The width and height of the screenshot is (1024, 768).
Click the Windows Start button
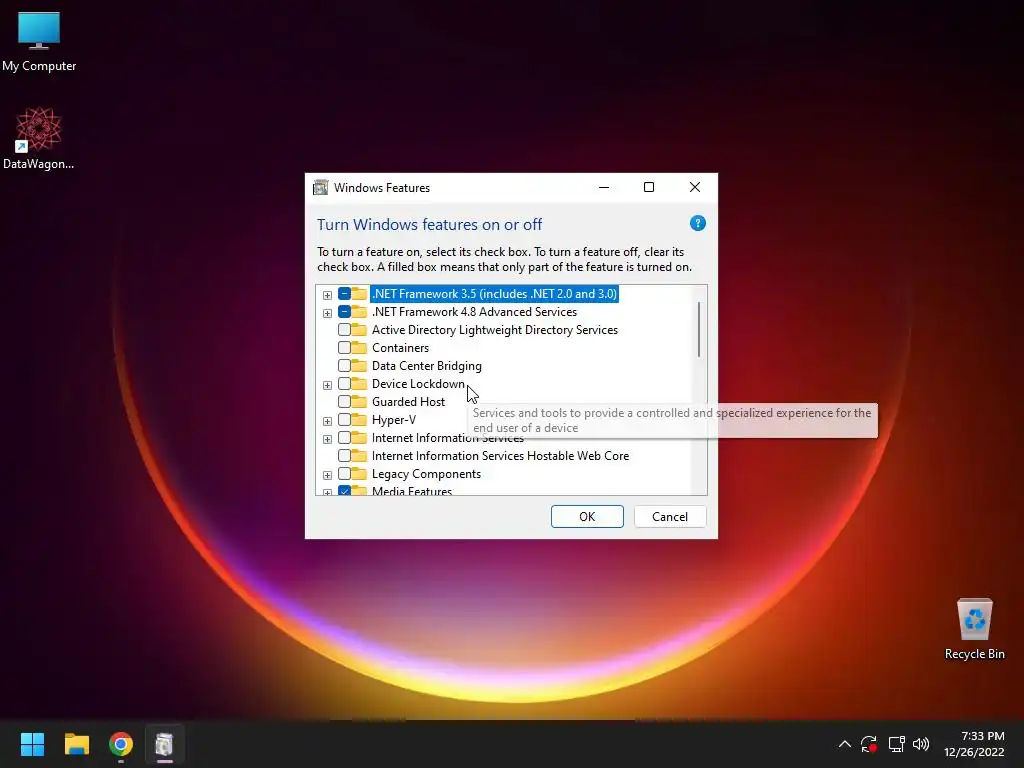pos(32,744)
